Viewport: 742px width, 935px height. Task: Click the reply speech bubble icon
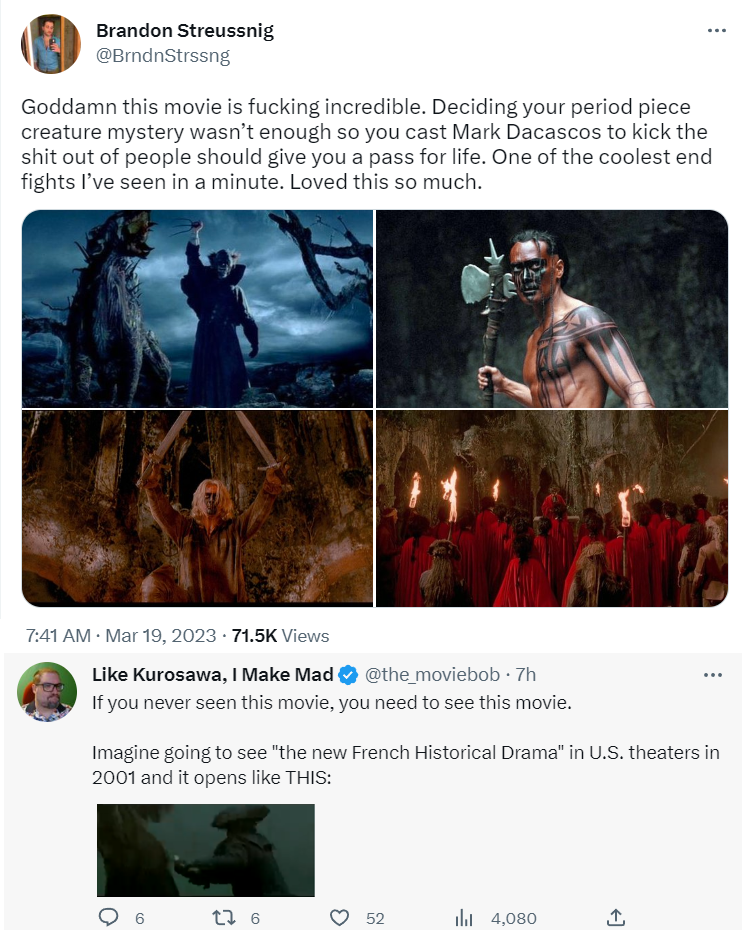pos(109,917)
